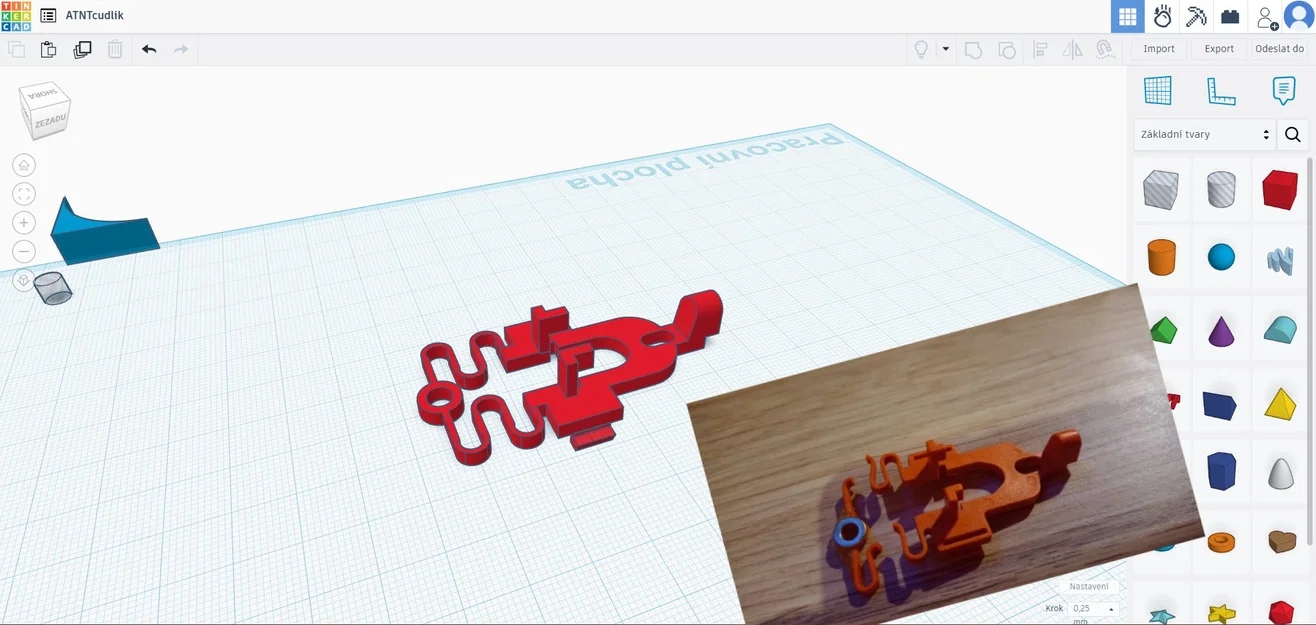Open the Základní tvary shapes dropdown

(1205, 135)
